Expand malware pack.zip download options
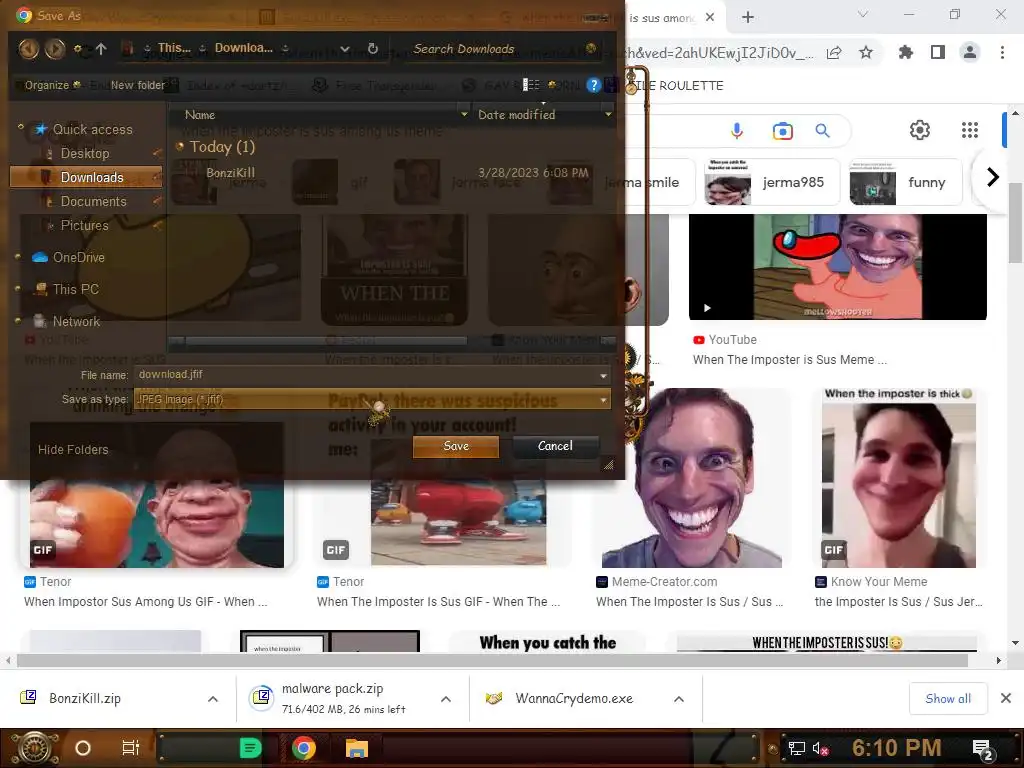1024x768 pixels. pyautogui.click(x=446, y=699)
